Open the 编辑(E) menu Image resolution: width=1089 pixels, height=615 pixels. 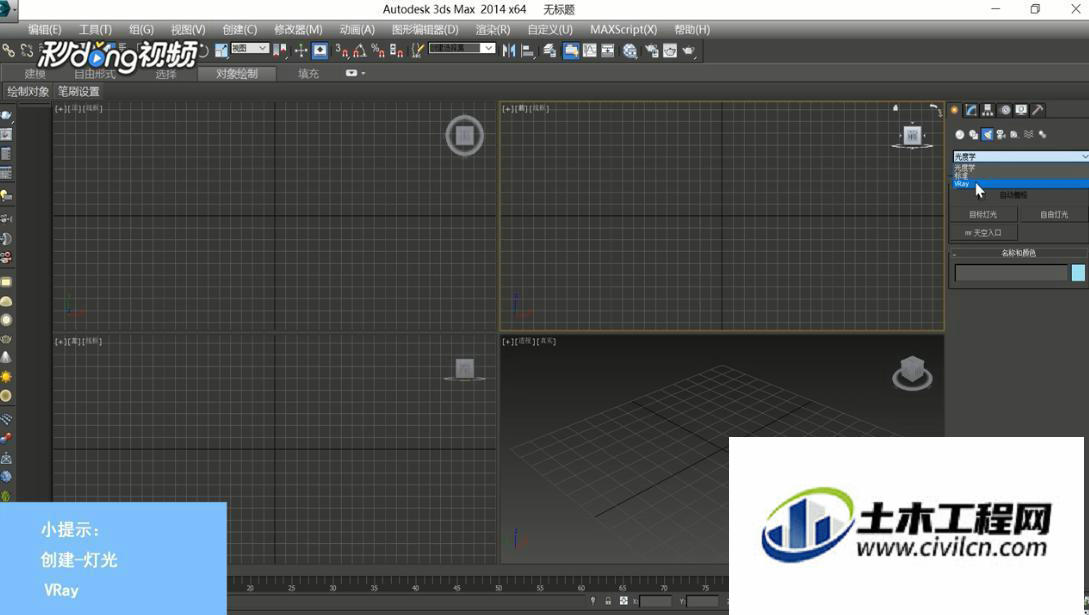[x=44, y=29]
